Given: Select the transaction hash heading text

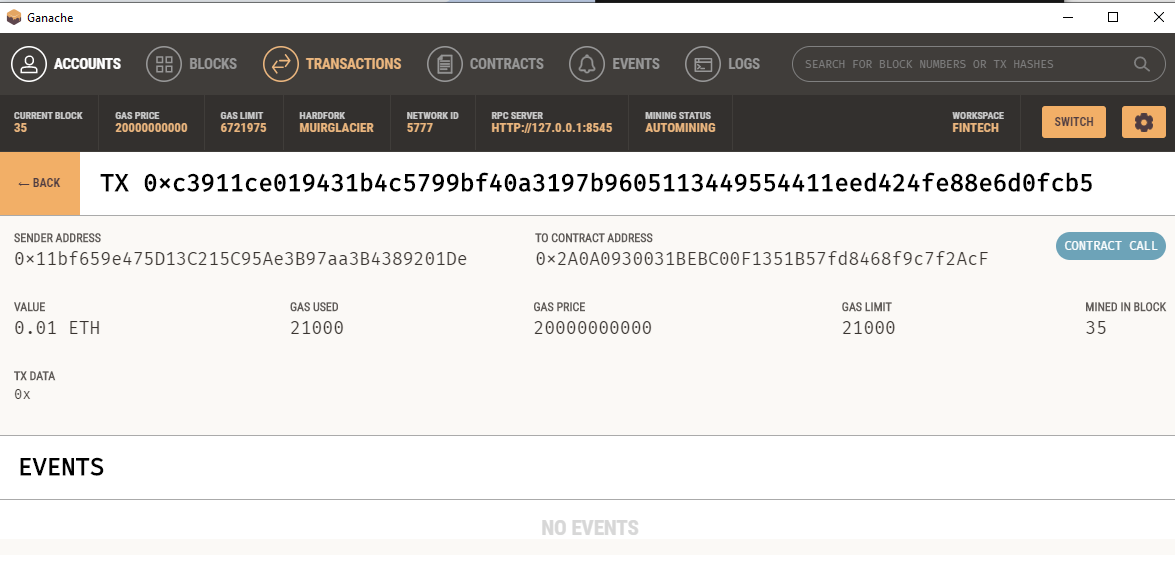Looking at the screenshot, I should click(x=596, y=183).
